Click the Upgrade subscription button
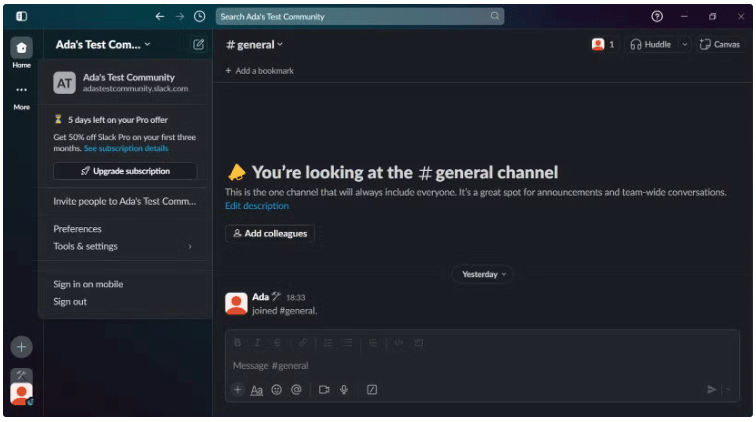 (x=125, y=171)
